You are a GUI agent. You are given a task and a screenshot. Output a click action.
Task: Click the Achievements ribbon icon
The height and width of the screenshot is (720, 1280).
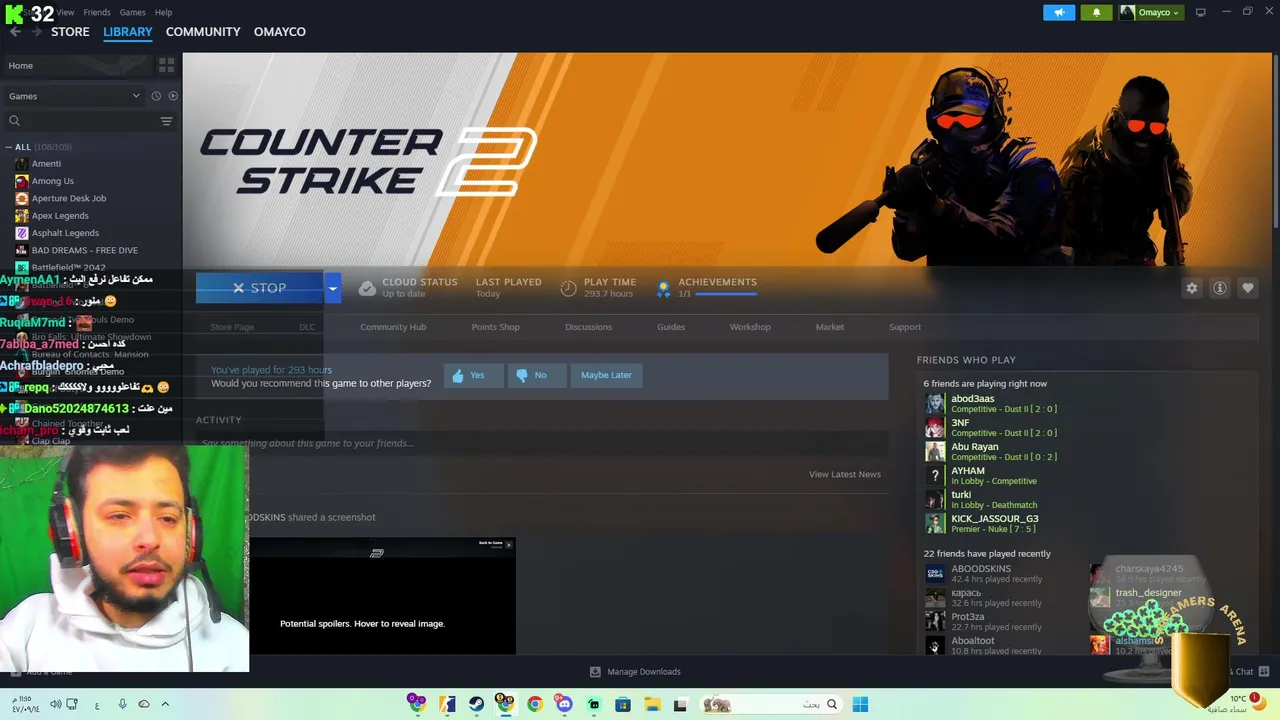coord(663,288)
